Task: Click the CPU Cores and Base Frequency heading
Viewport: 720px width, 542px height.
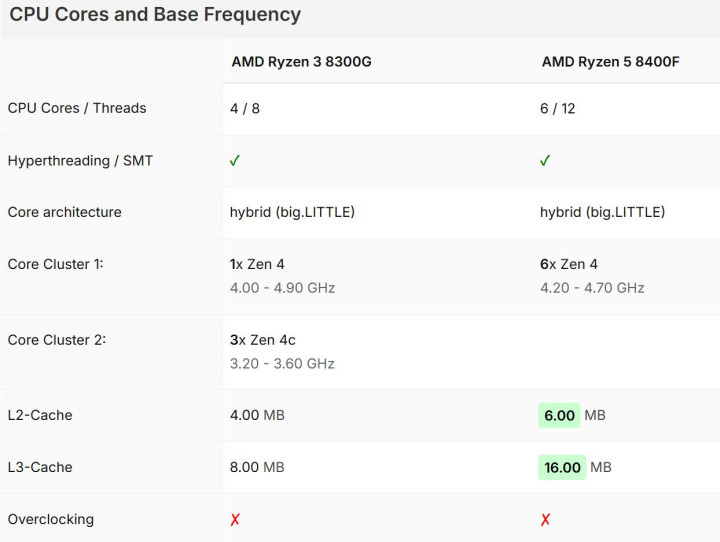Action: click(155, 15)
